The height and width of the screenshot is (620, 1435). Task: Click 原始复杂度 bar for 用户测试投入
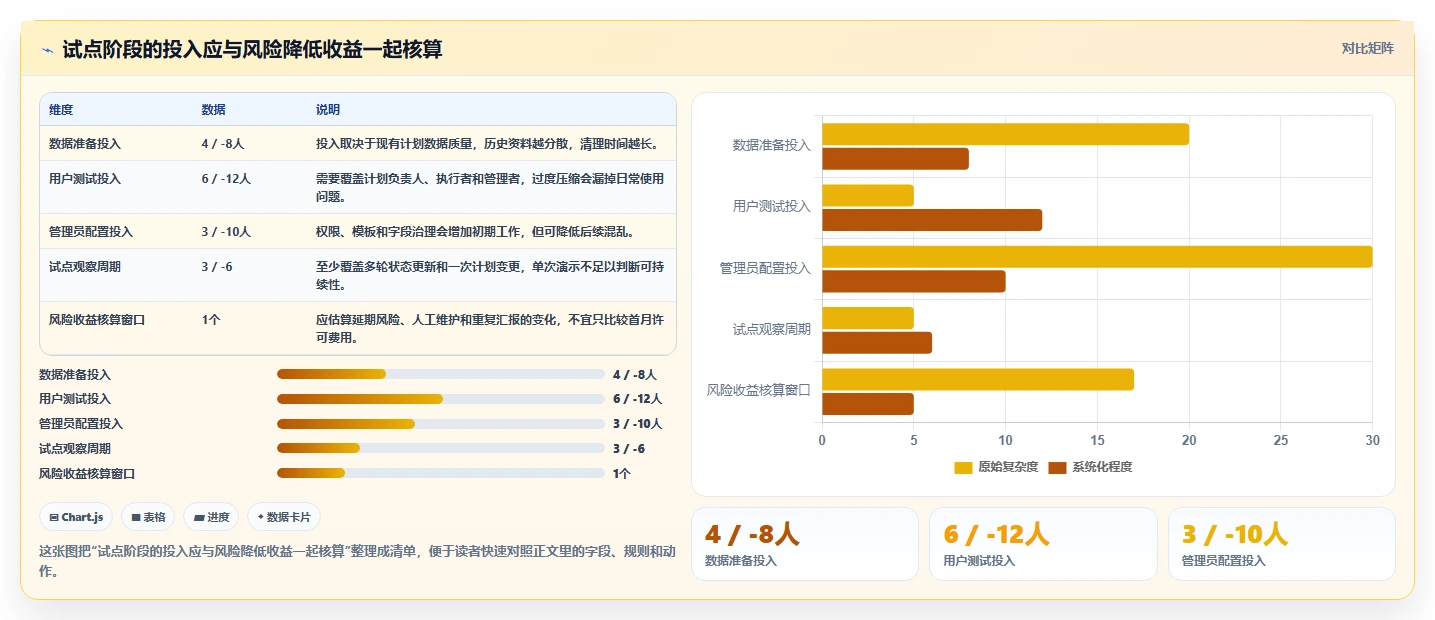pyautogui.click(x=868, y=195)
